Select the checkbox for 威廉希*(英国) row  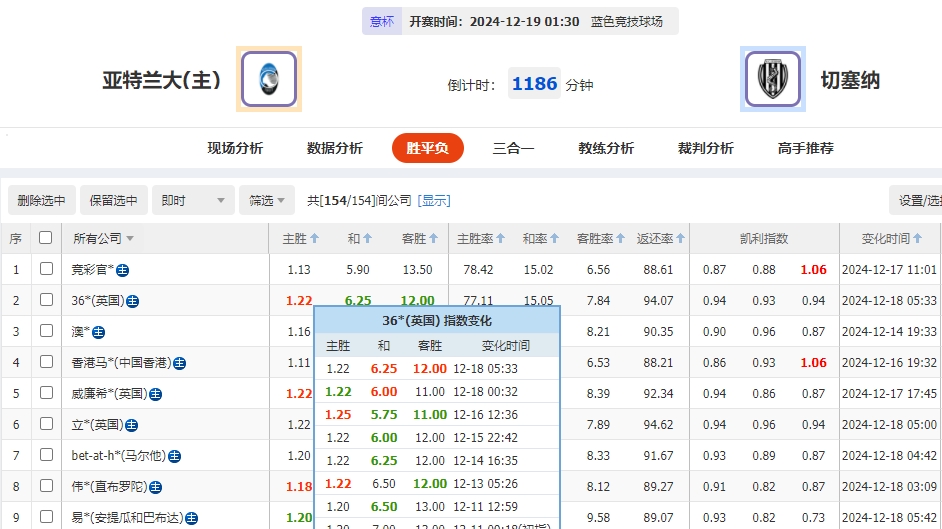[x=46, y=393]
